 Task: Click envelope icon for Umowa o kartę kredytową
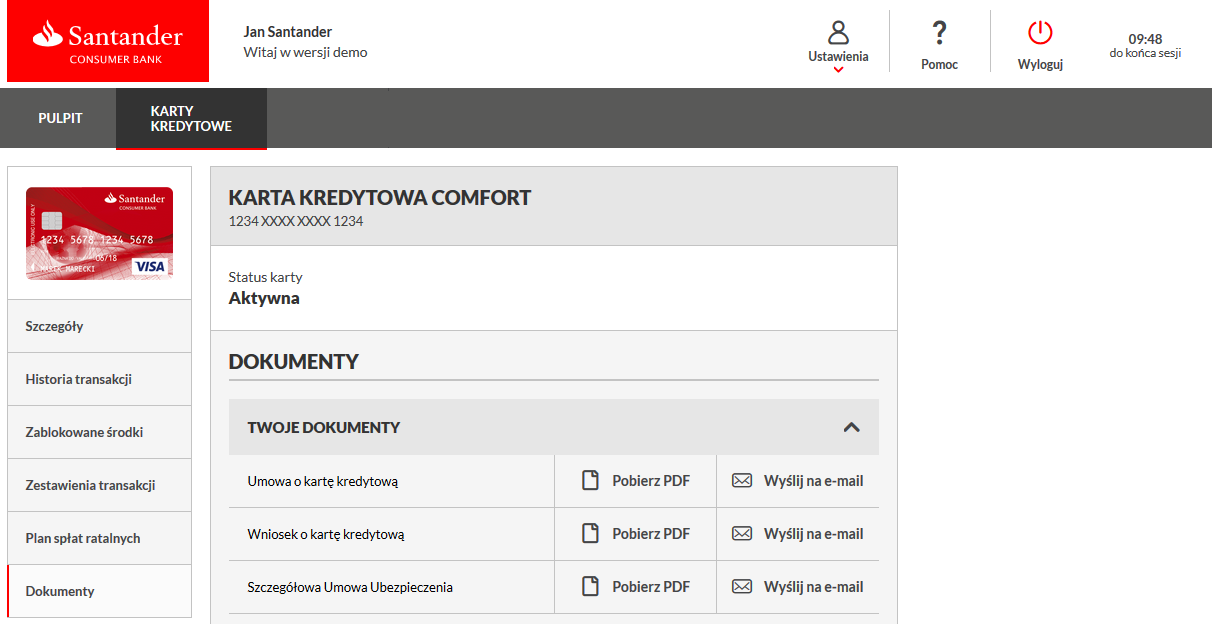point(742,481)
